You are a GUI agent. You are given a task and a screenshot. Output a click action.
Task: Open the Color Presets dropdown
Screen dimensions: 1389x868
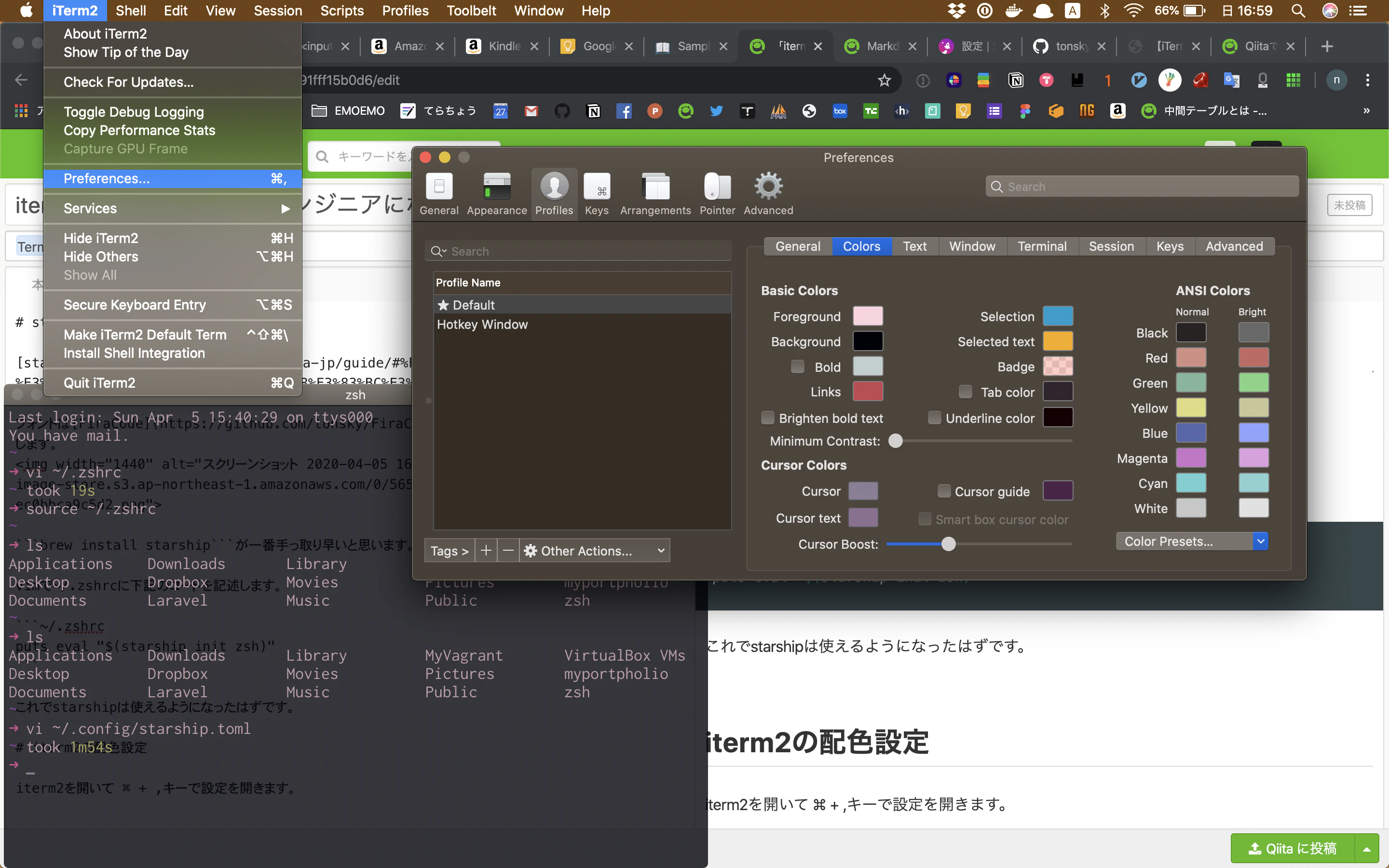tap(1192, 542)
